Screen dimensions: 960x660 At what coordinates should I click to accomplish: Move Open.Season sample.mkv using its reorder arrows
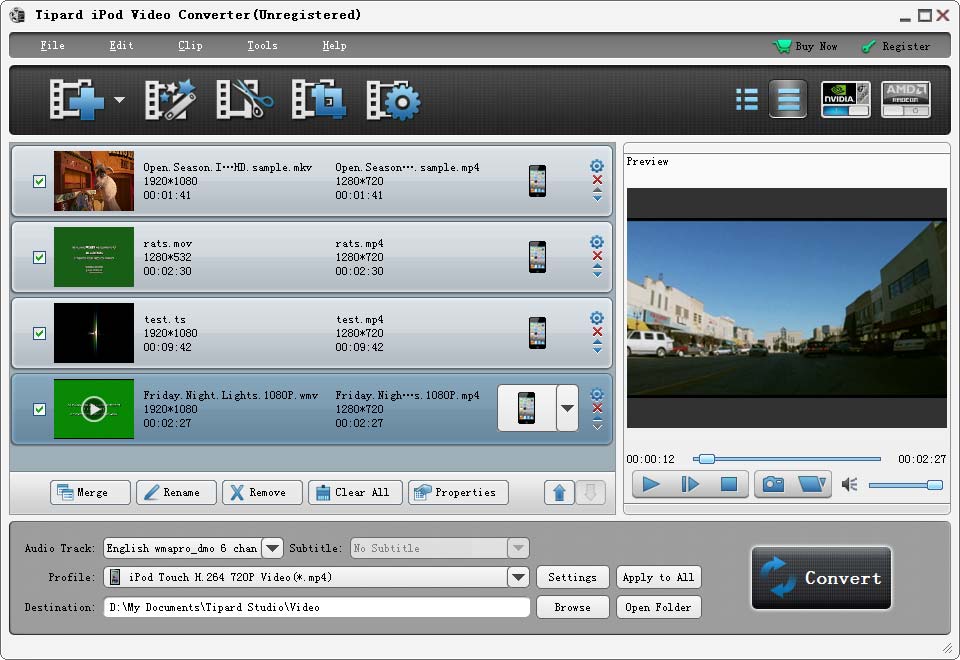pyautogui.click(x=597, y=195)
